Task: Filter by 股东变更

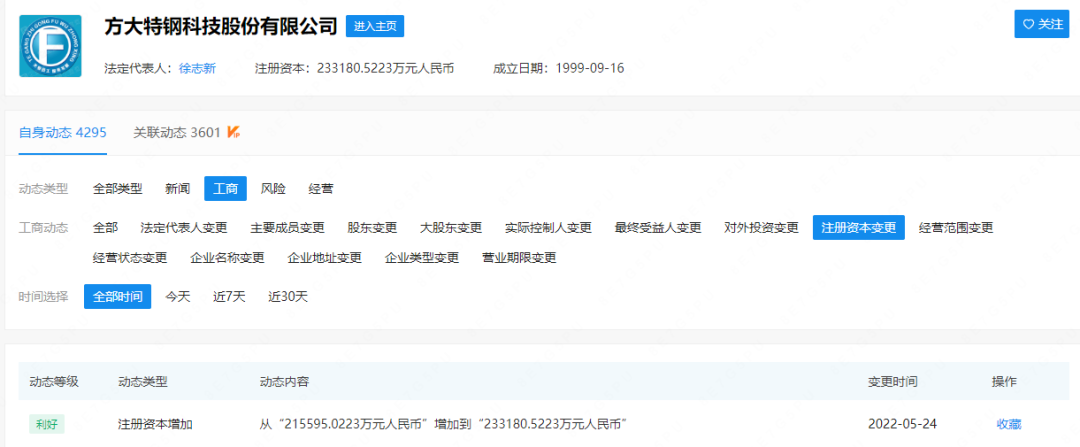Action: click(x=372, y=227)
